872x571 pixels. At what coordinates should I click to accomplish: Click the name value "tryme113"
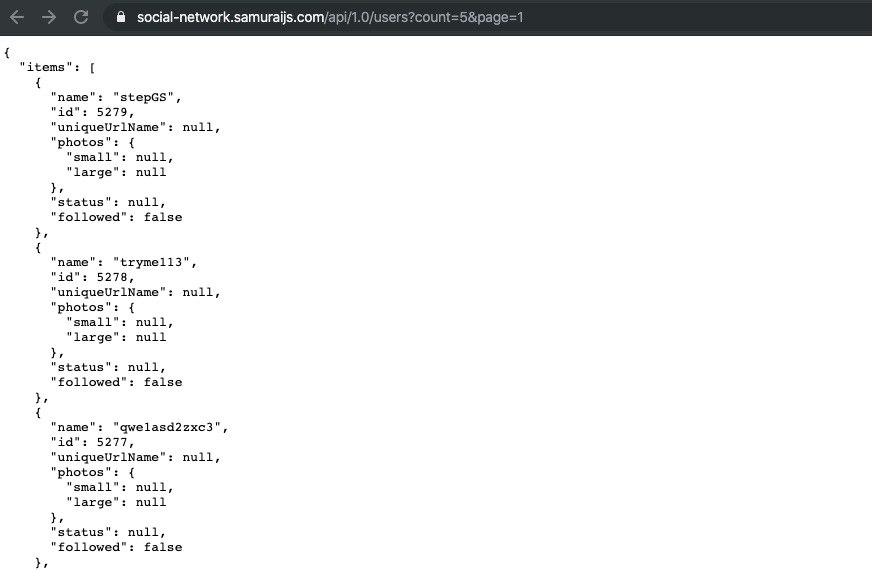pos(160,262)
